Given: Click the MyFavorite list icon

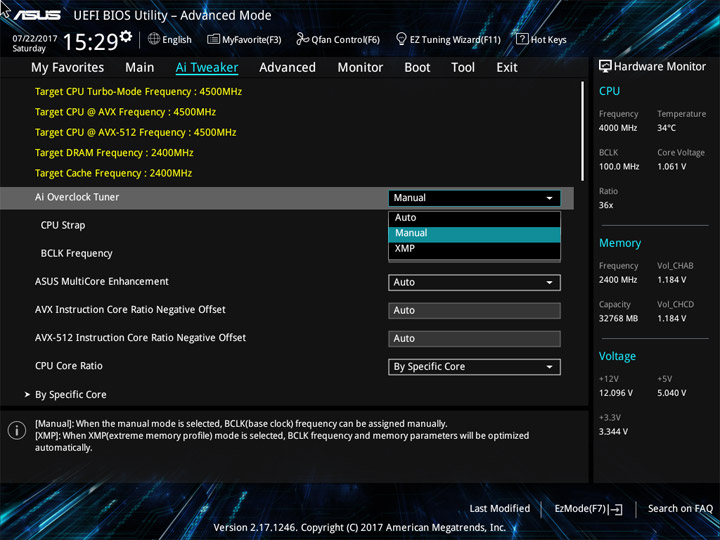Looking at the screenshot, I should click(x=213, y=39).
